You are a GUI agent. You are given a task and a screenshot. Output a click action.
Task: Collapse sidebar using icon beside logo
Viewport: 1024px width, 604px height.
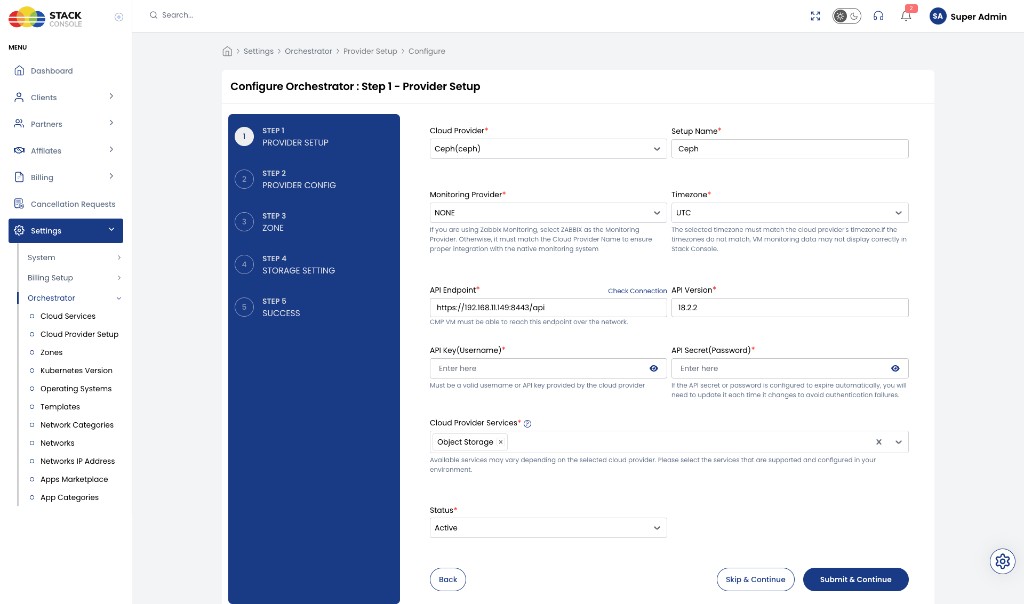click(119, 17)
